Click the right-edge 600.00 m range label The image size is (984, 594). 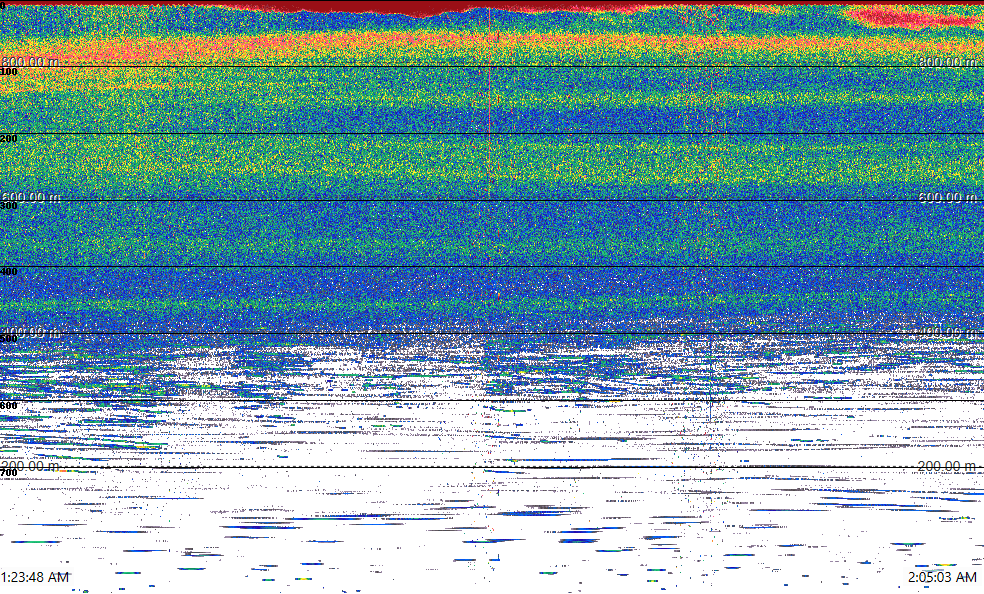948,197
